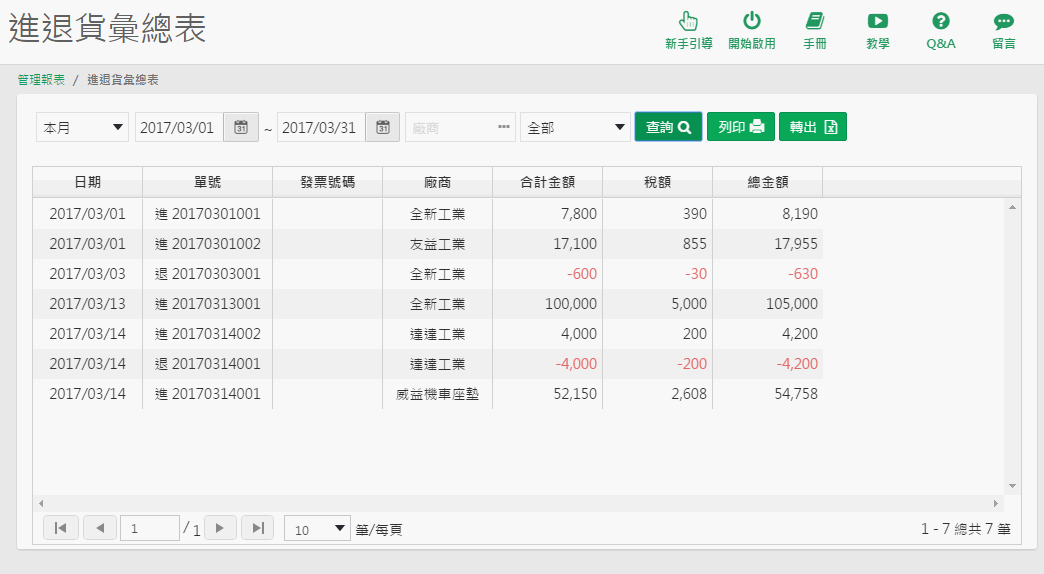The width and height of the screenshot is (1044, 574).
Task: Sort by the 單號 column header
Action: click(208, 182)
